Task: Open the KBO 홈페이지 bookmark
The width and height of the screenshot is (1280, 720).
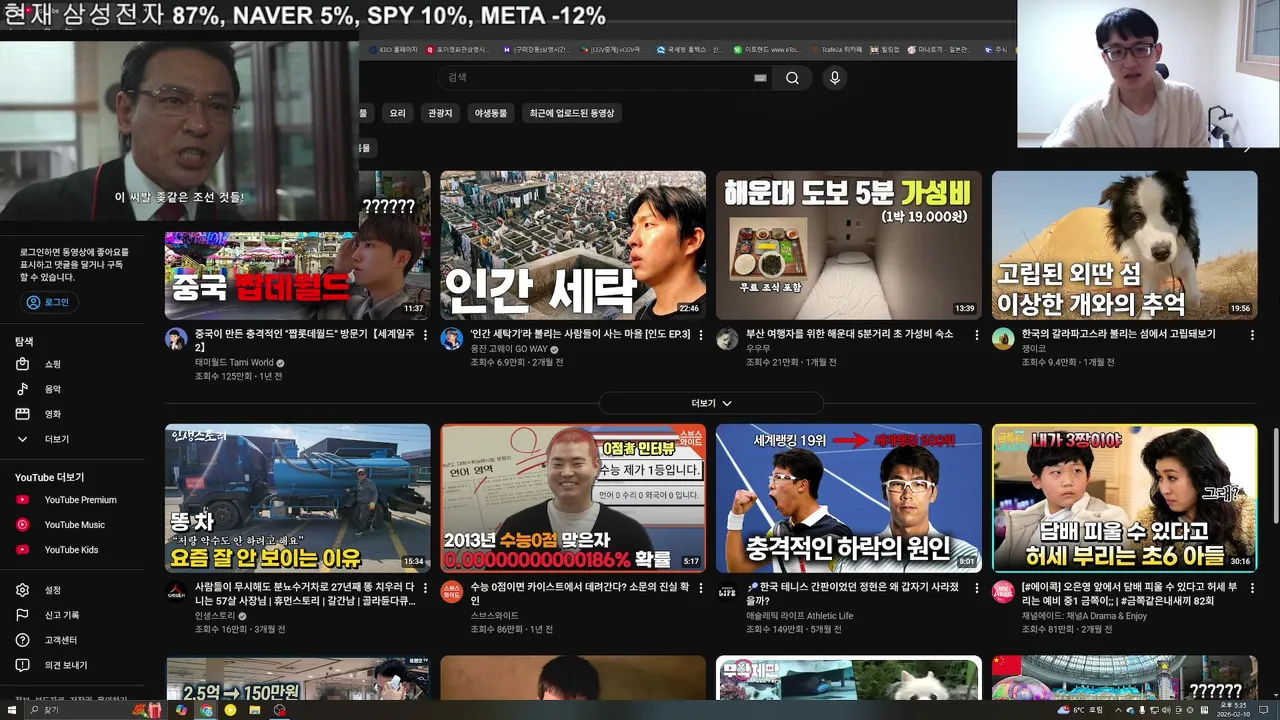Action: pyautogui.click(x=392, y=49)
